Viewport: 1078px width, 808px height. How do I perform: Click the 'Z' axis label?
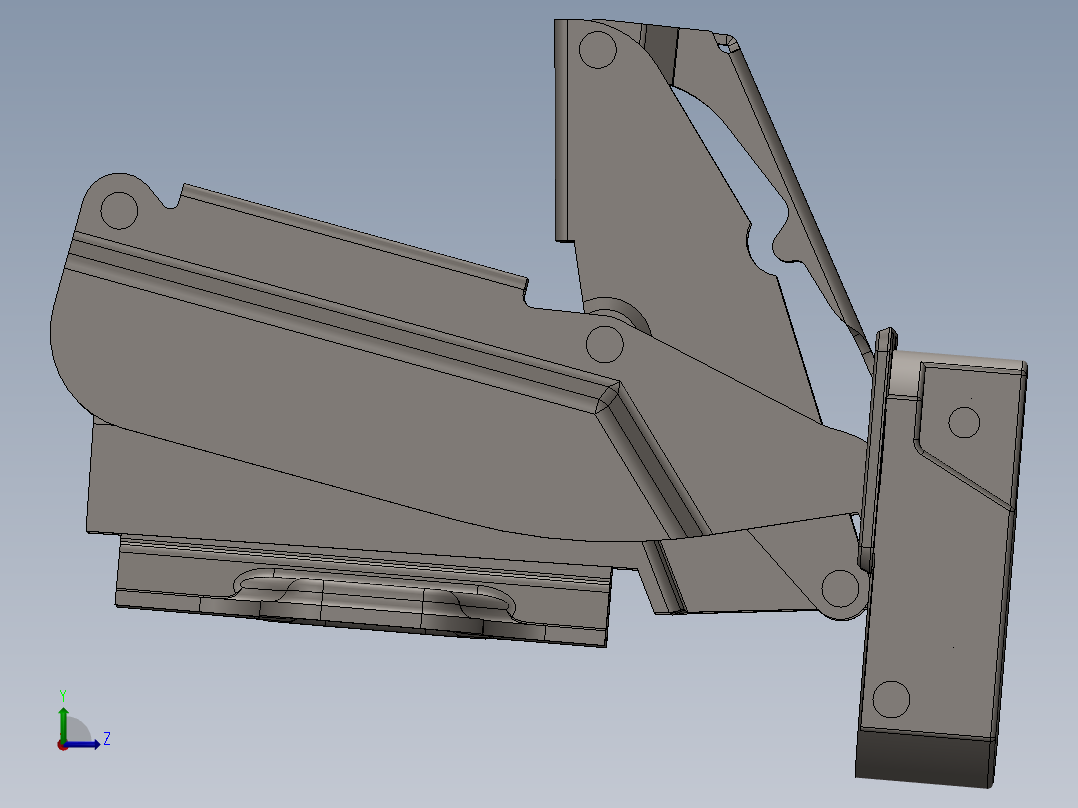[x=107, y=739]
